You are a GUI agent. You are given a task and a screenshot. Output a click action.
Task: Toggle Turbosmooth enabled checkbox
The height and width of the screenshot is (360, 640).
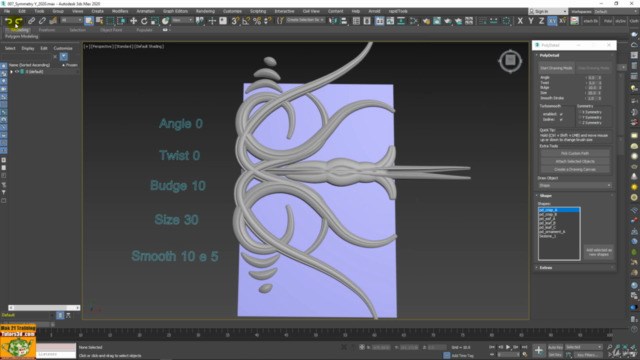pos(561,114)
